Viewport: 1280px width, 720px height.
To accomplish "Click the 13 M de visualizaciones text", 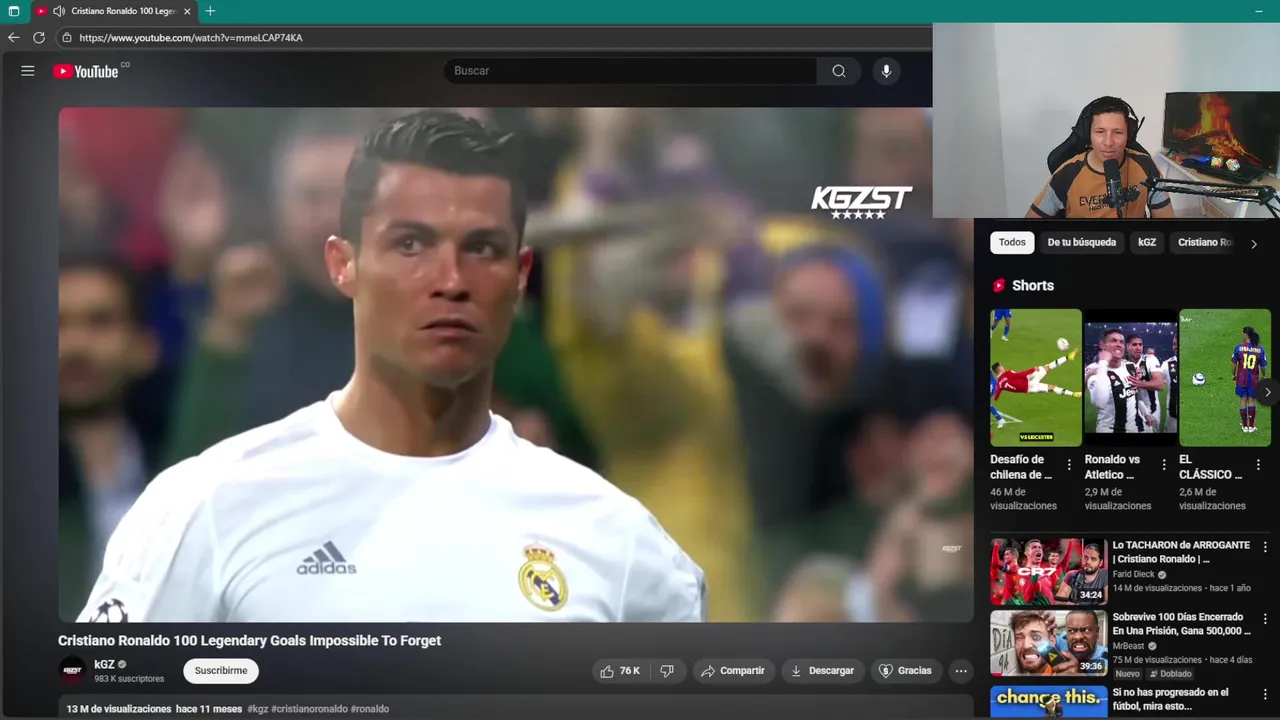I will pos(119,709).
